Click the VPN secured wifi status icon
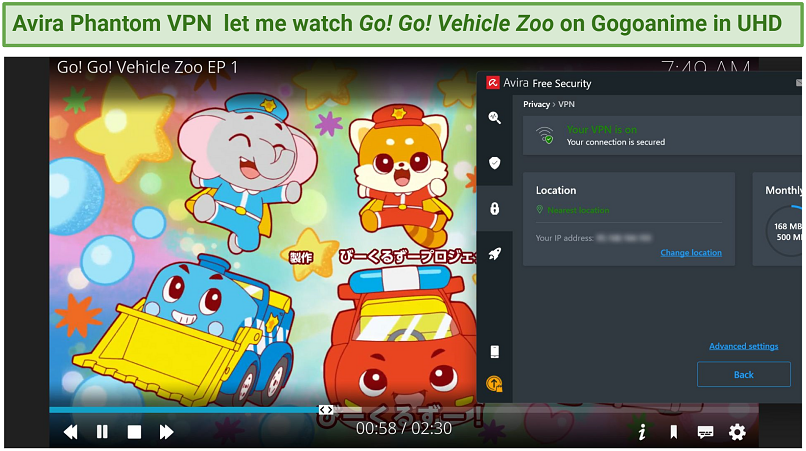 545,135
